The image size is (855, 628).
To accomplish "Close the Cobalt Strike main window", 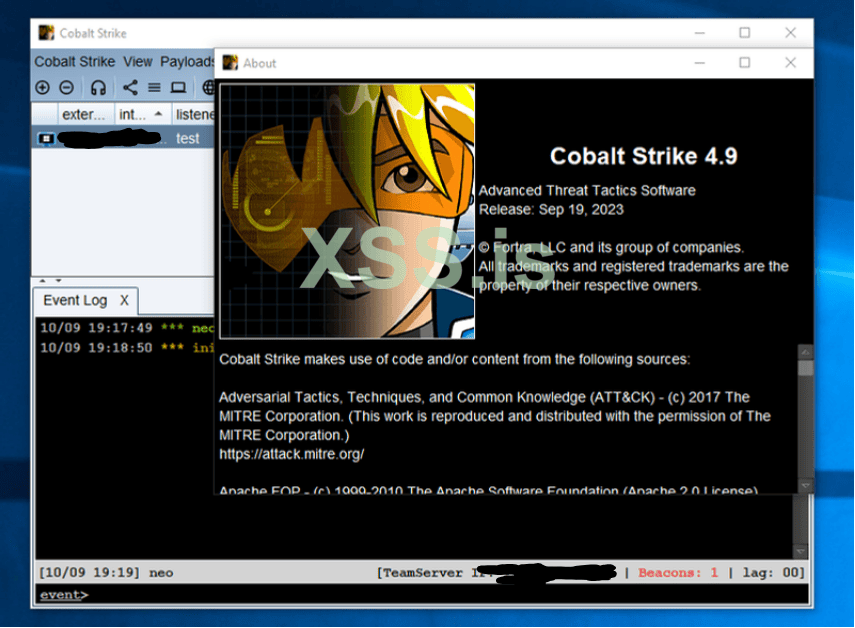I will (790, 33).
